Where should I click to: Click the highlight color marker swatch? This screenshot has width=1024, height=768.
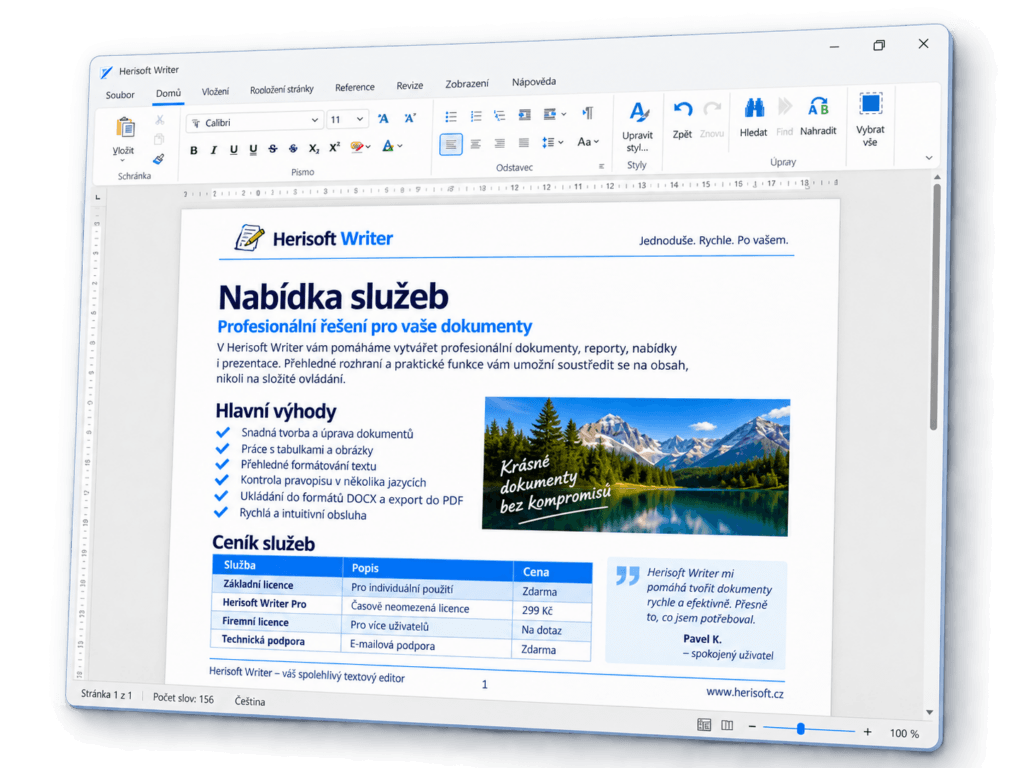[x=357, y=147]
